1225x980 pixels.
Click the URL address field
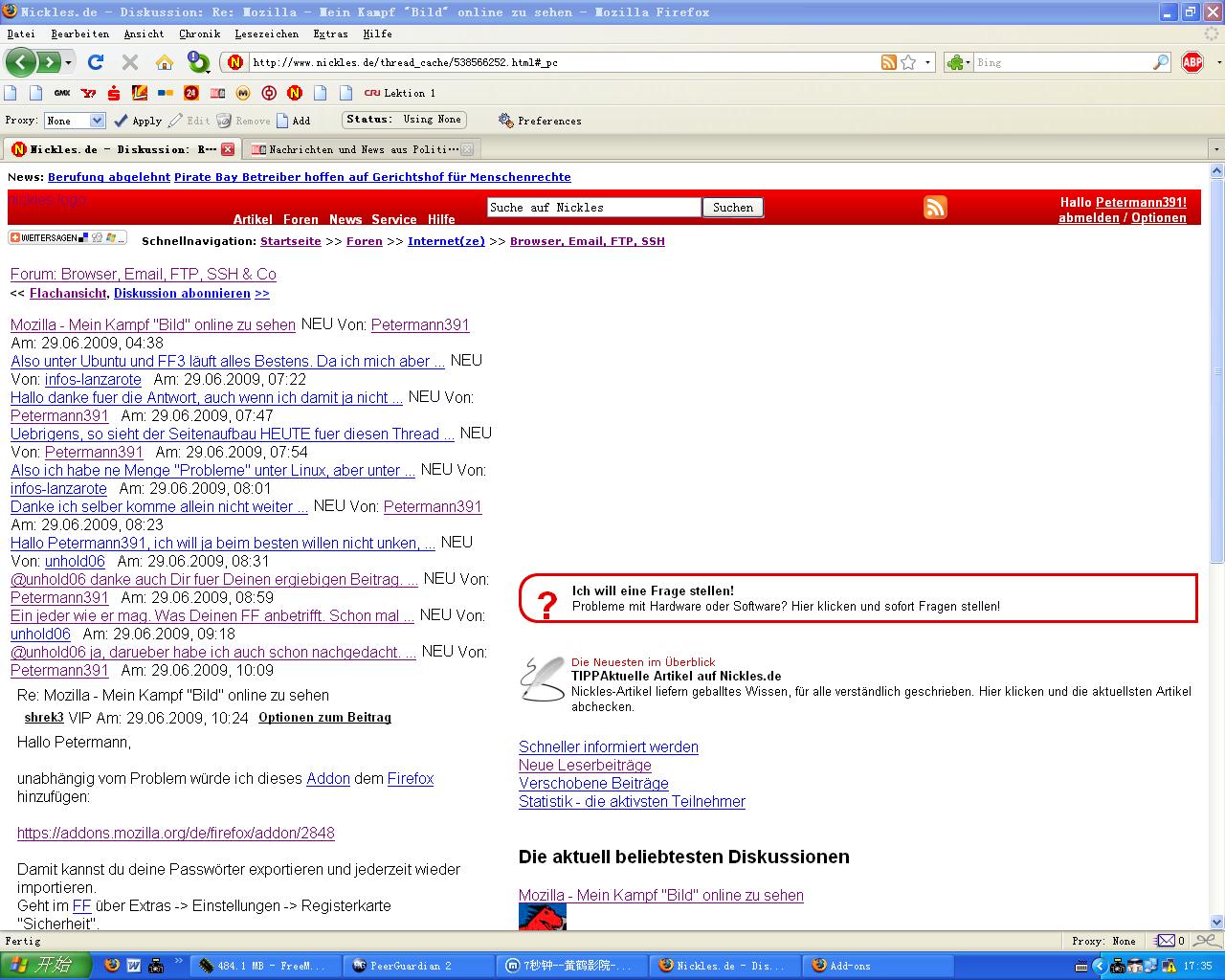(565, 63)
